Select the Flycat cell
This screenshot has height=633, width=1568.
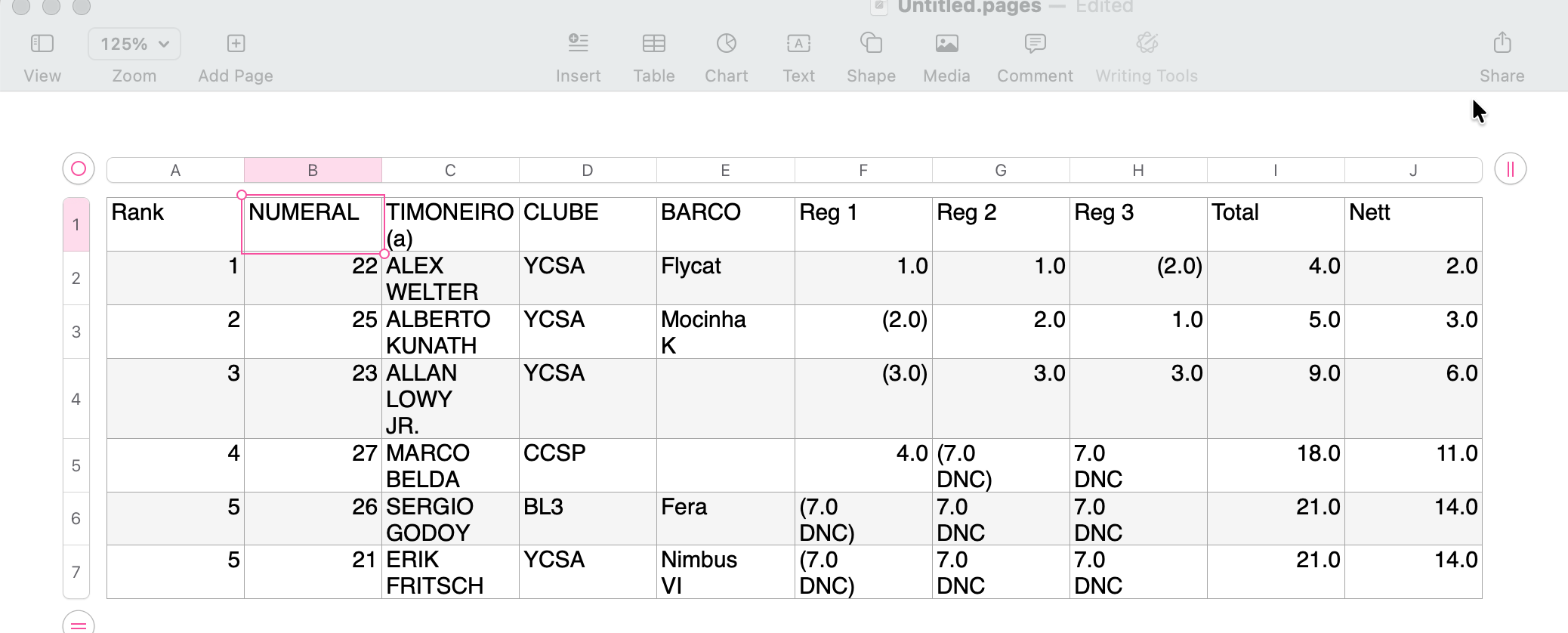click(724, 278)
